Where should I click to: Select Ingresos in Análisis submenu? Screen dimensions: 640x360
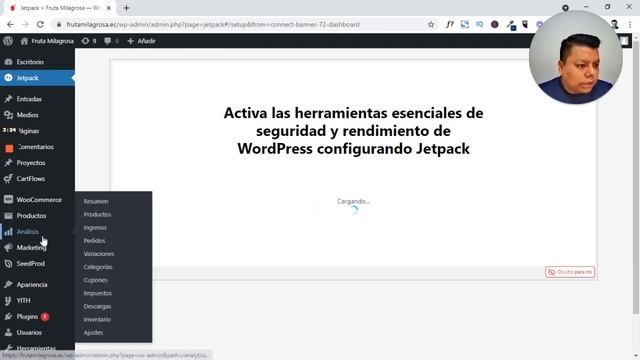pyautogui.click(x=95, y=228)
